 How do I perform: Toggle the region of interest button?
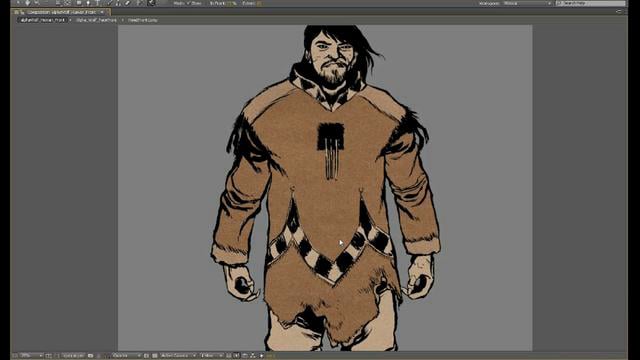tap(146, 356)
